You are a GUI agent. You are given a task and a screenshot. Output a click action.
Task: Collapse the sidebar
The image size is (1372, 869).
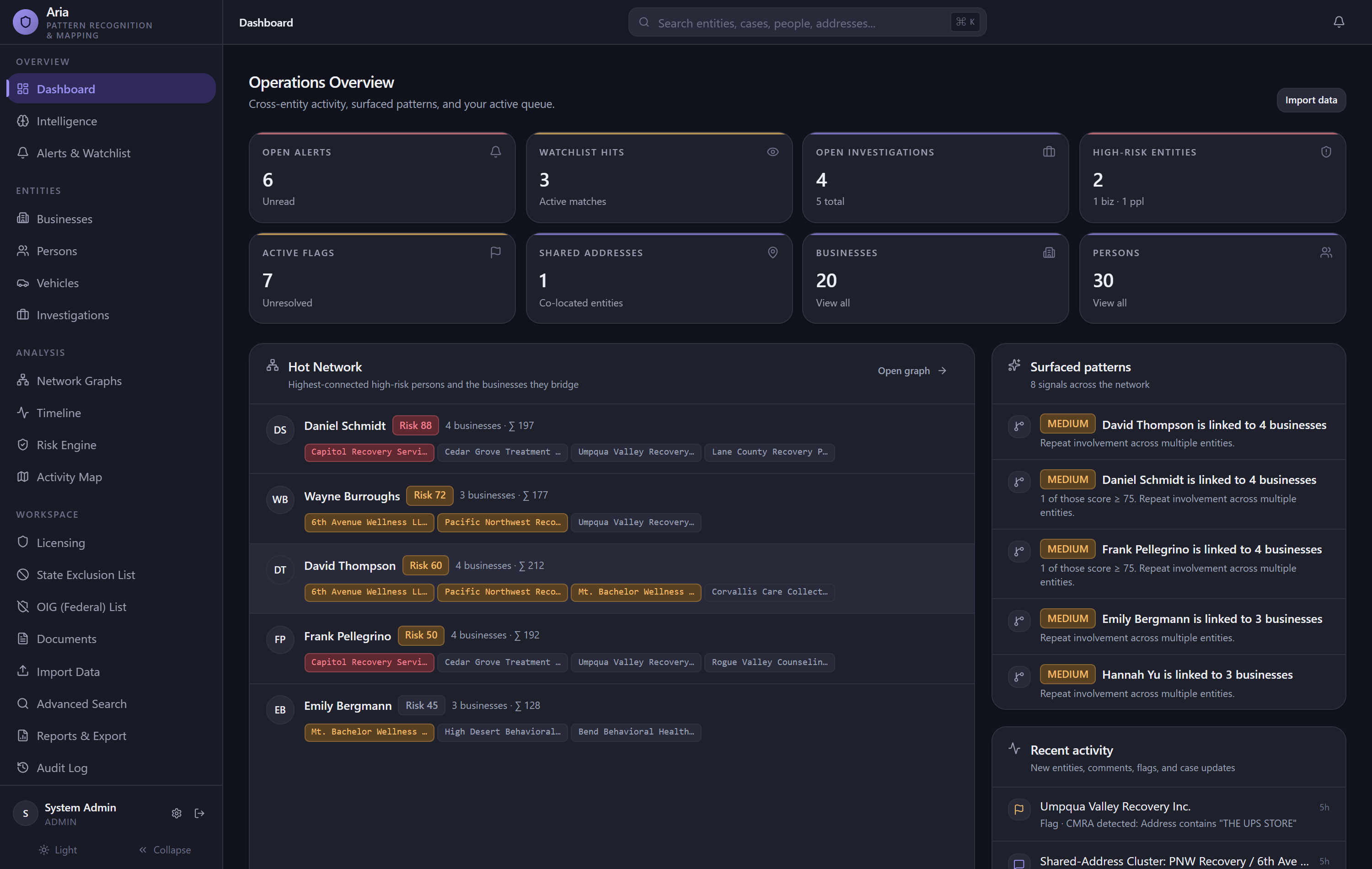[x=165, y=850]
